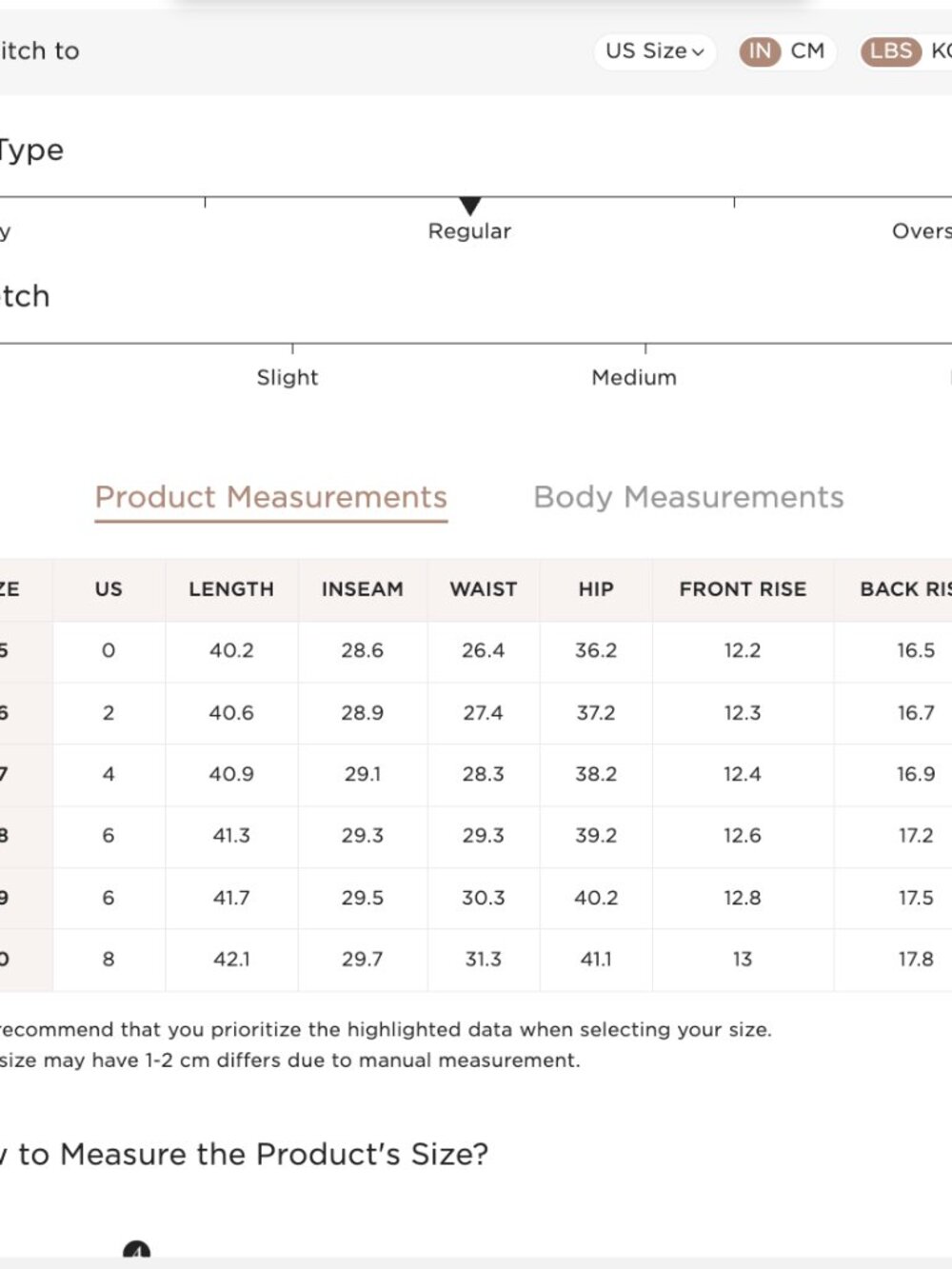This screenshot has width=952, height=1269.
Task: Click the hip 41.1 cell
Action: (596, 960)
